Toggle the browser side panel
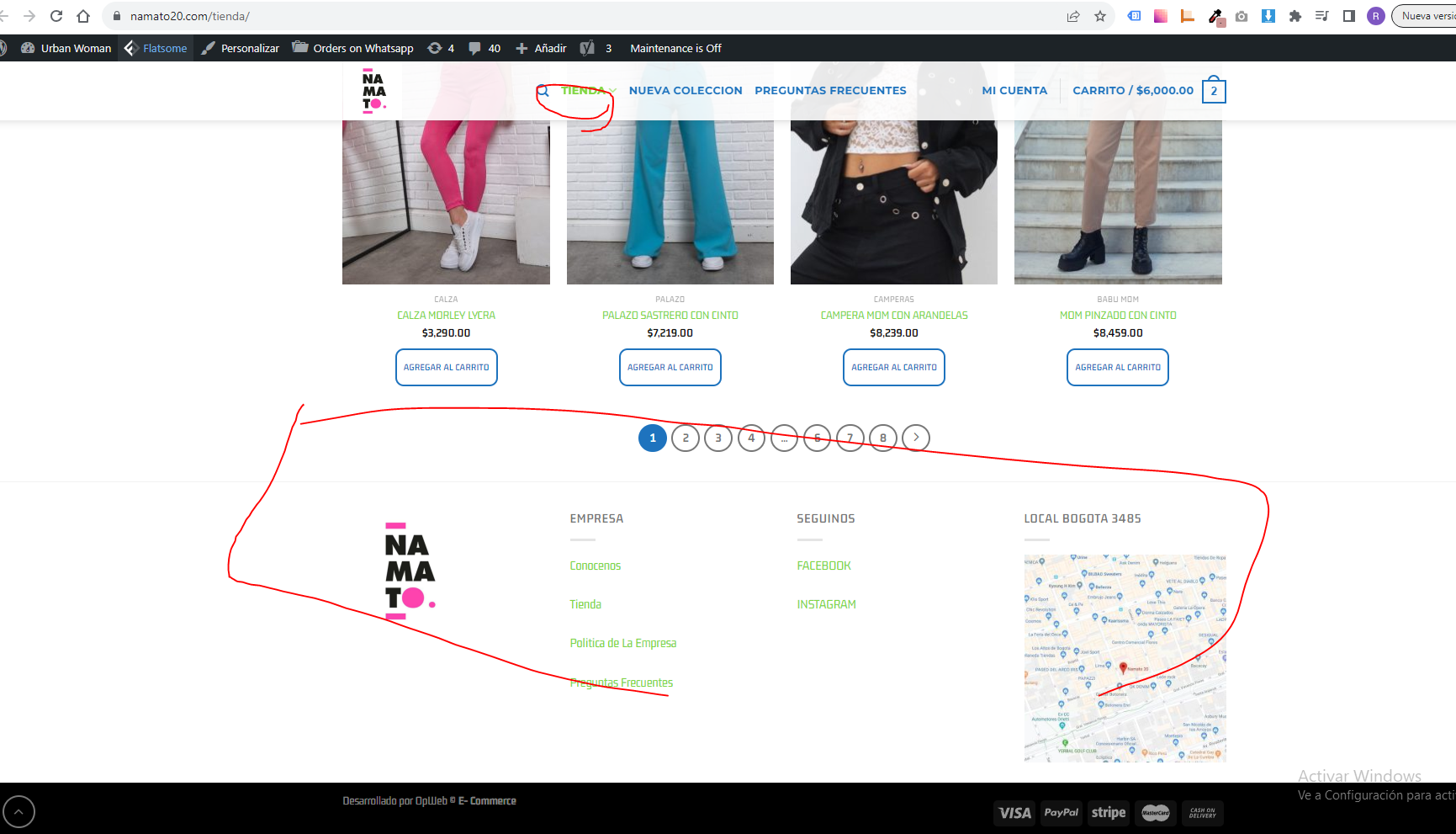 (1349, 16)
